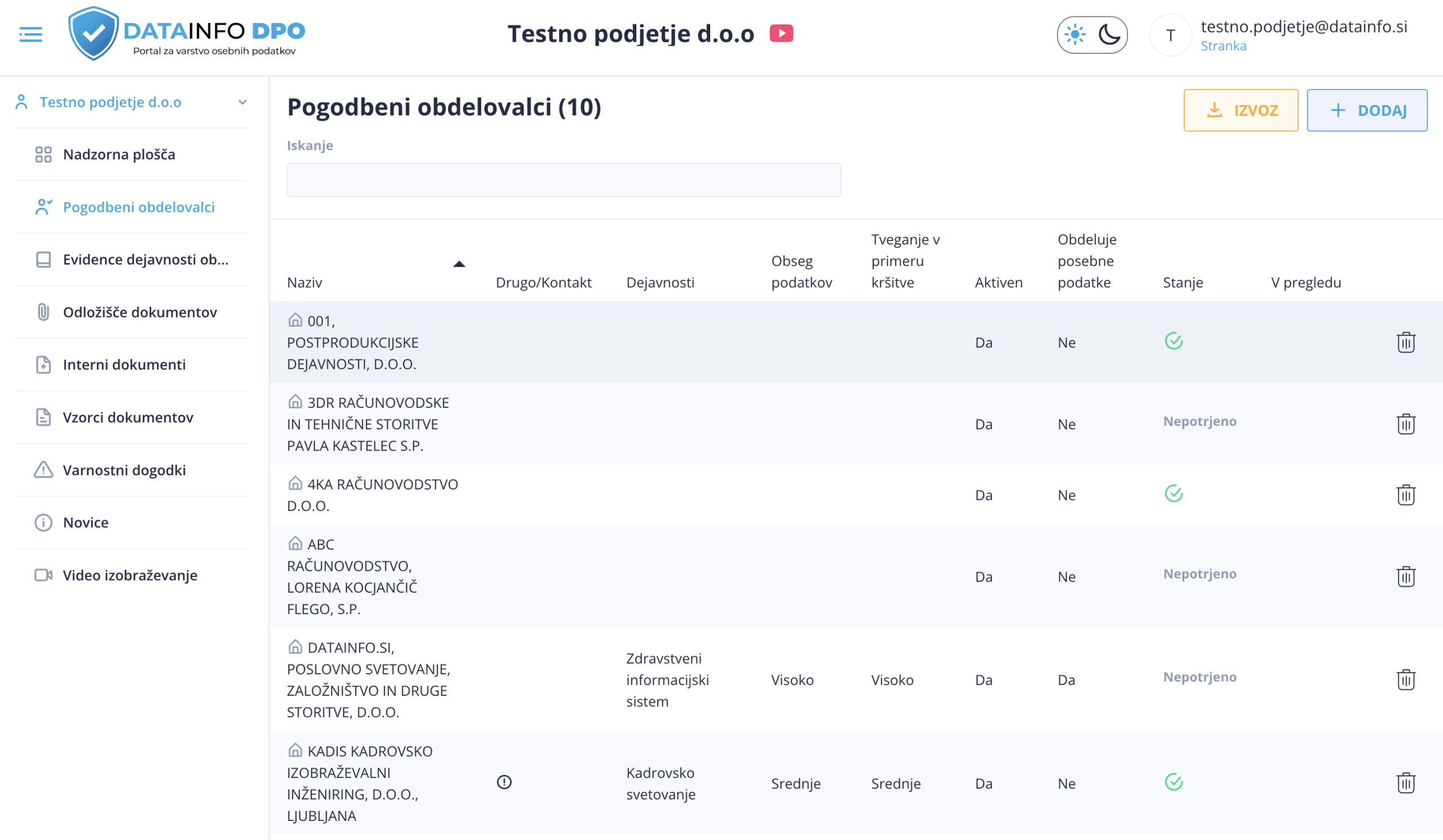
Task: Open the user avatar T circle
Action: coord(1170,35)
